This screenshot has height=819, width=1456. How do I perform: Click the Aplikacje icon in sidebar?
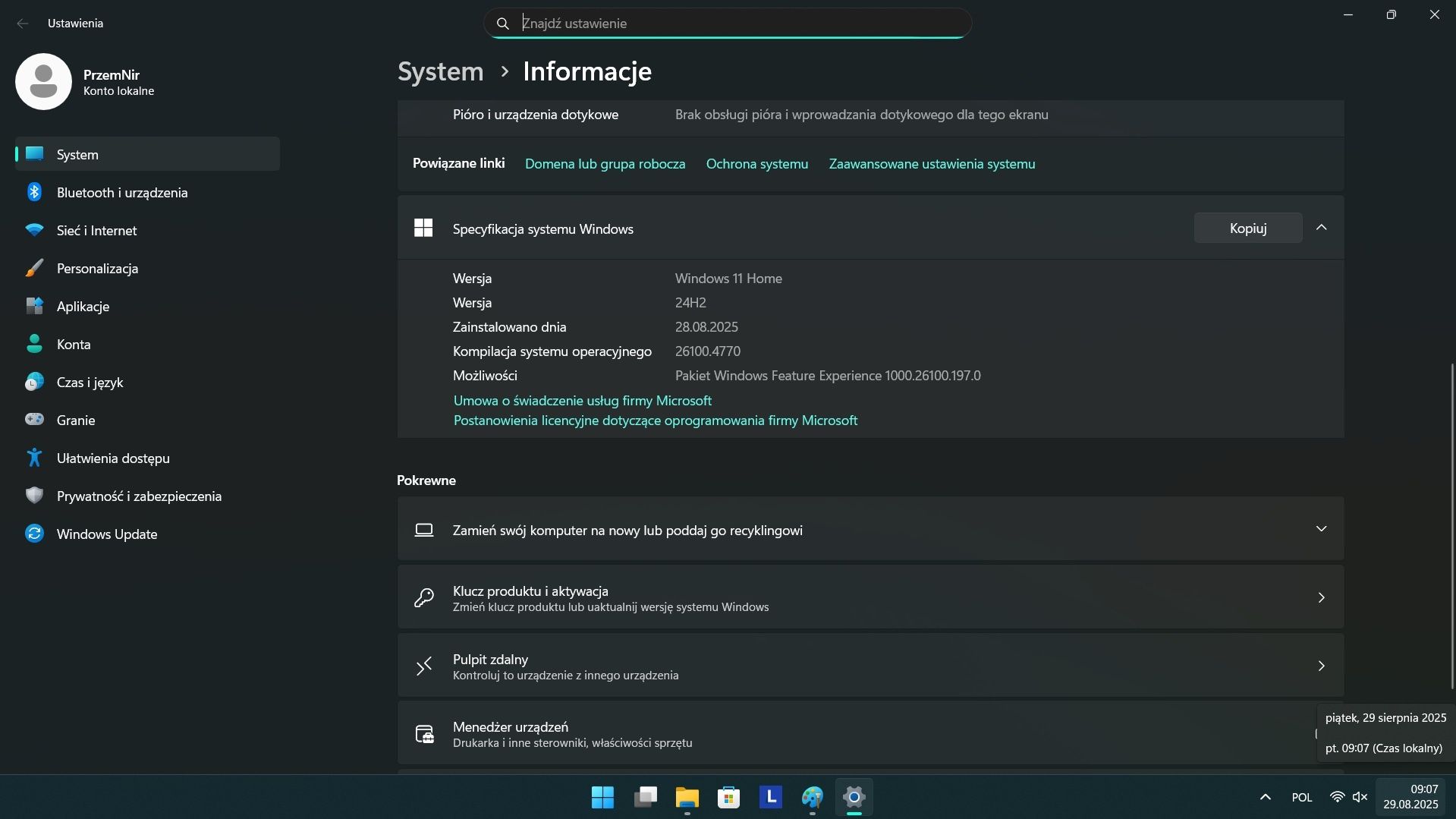tap(34, 306)
